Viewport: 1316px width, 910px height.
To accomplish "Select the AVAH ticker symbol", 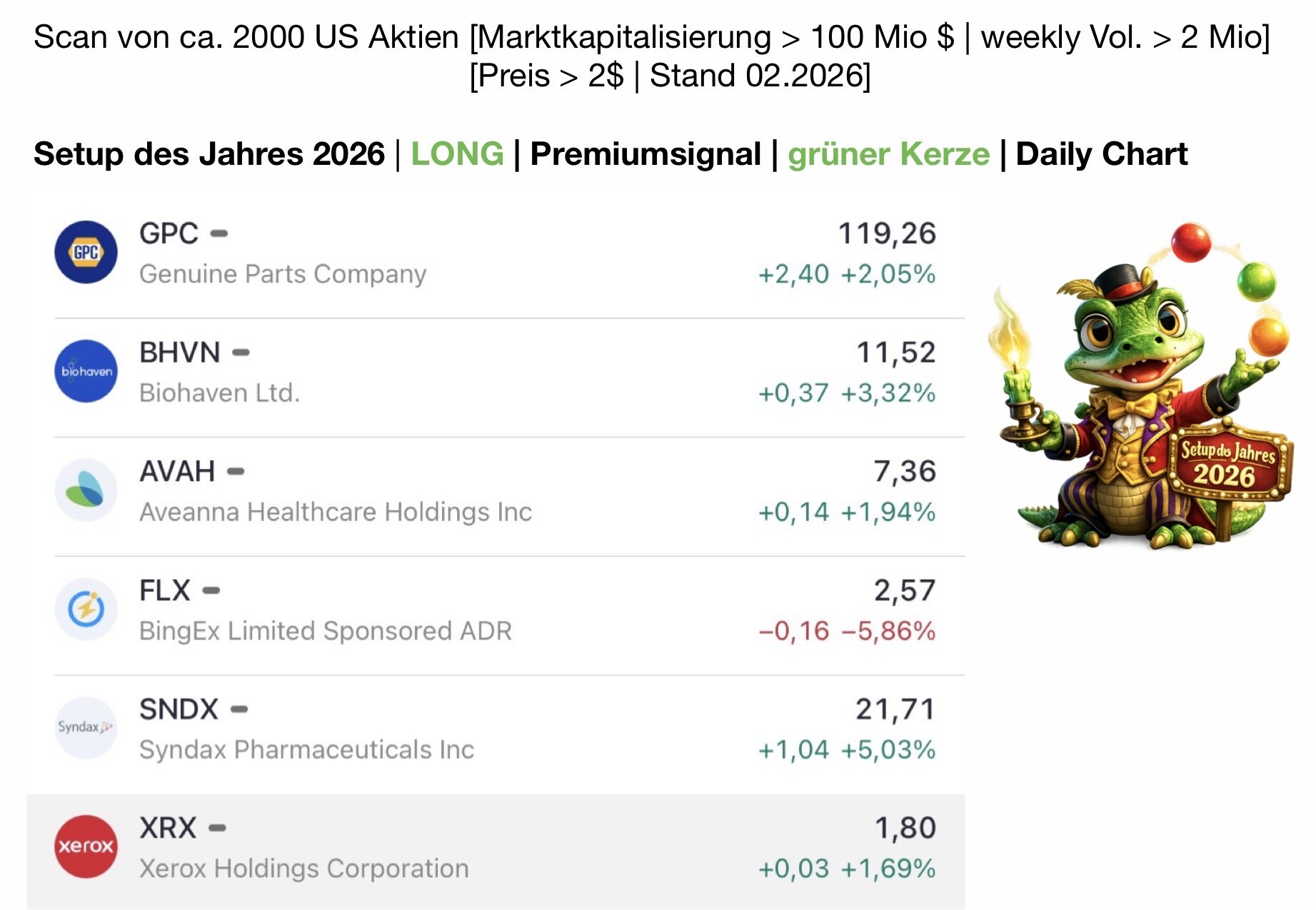I will coord(177,471).
